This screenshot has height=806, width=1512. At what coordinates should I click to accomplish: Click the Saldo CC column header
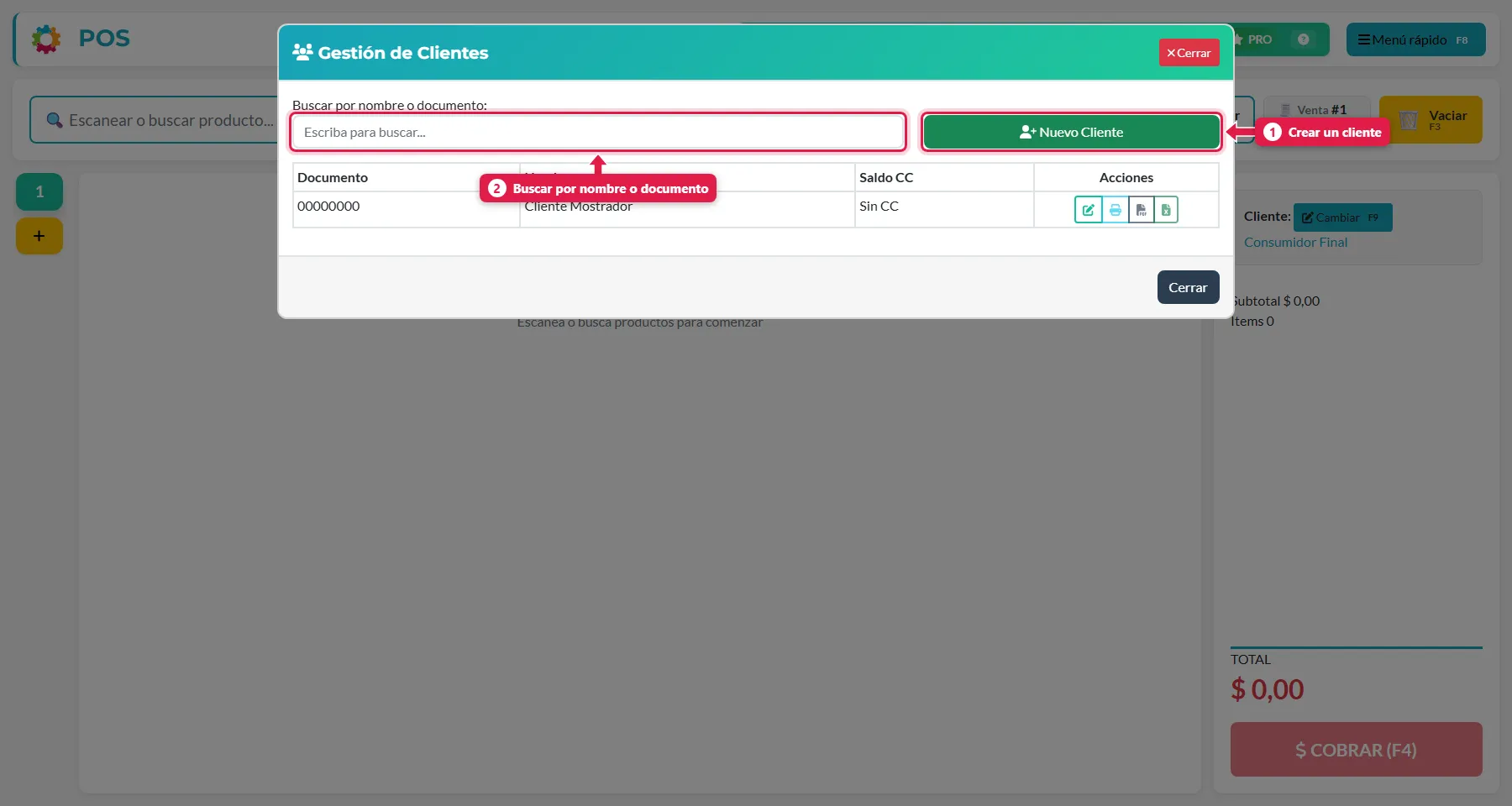tap(943, 177)
